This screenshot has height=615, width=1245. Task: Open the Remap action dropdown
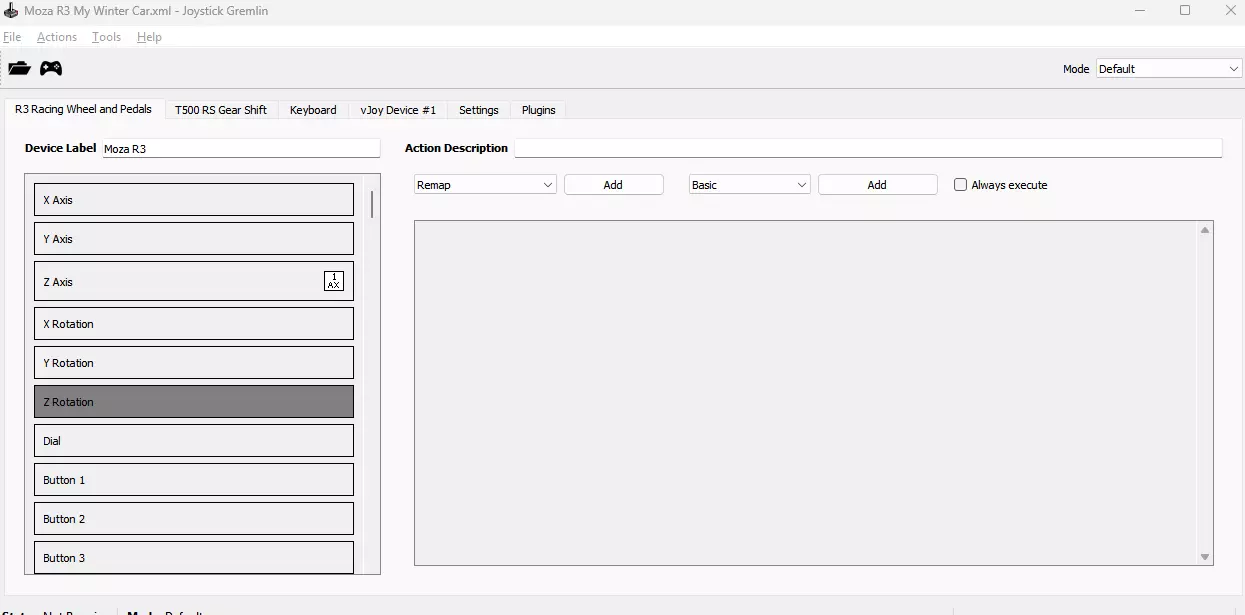(x=485, y=185)
